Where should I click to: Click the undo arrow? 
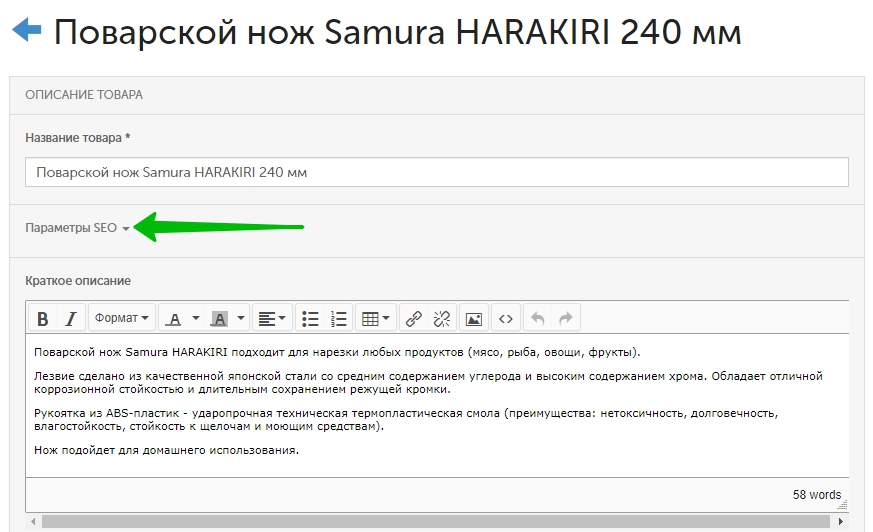click(538, 319)
